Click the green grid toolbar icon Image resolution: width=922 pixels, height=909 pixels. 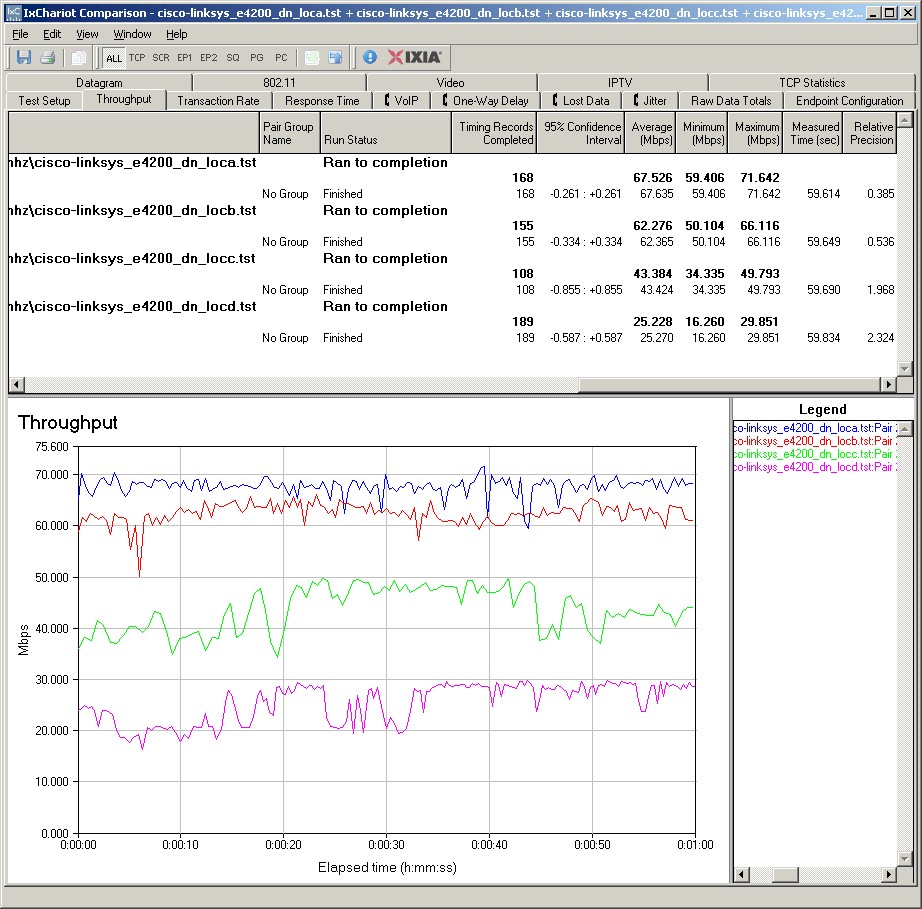(x=312, y=58)
